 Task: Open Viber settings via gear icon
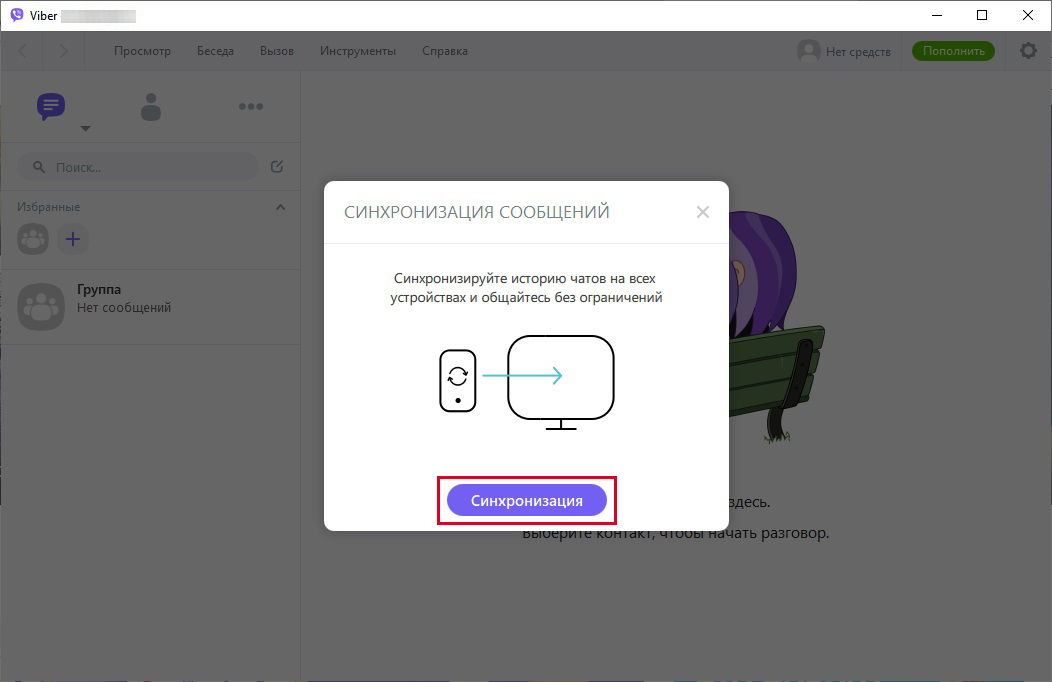(1028, 50)
